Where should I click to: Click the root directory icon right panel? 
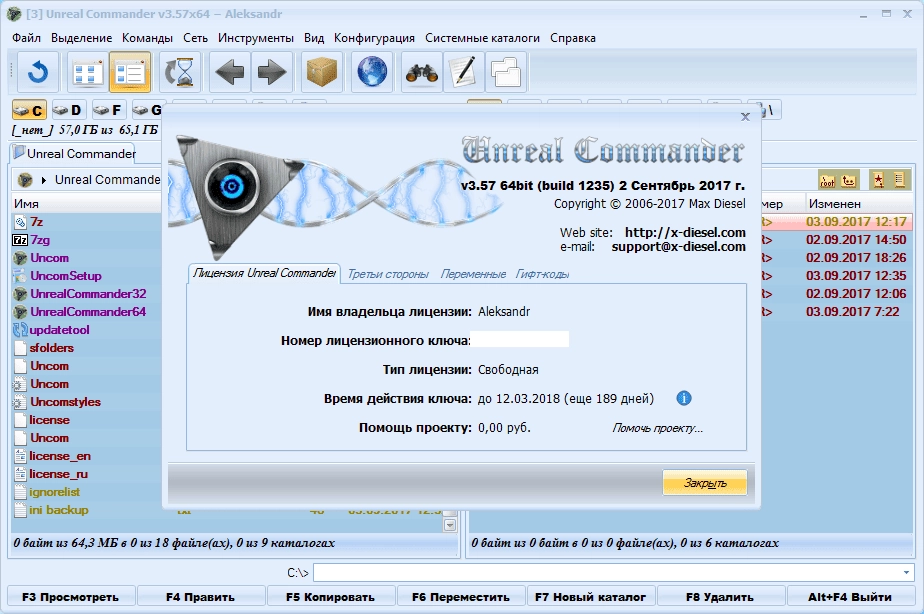click(827, 180)
